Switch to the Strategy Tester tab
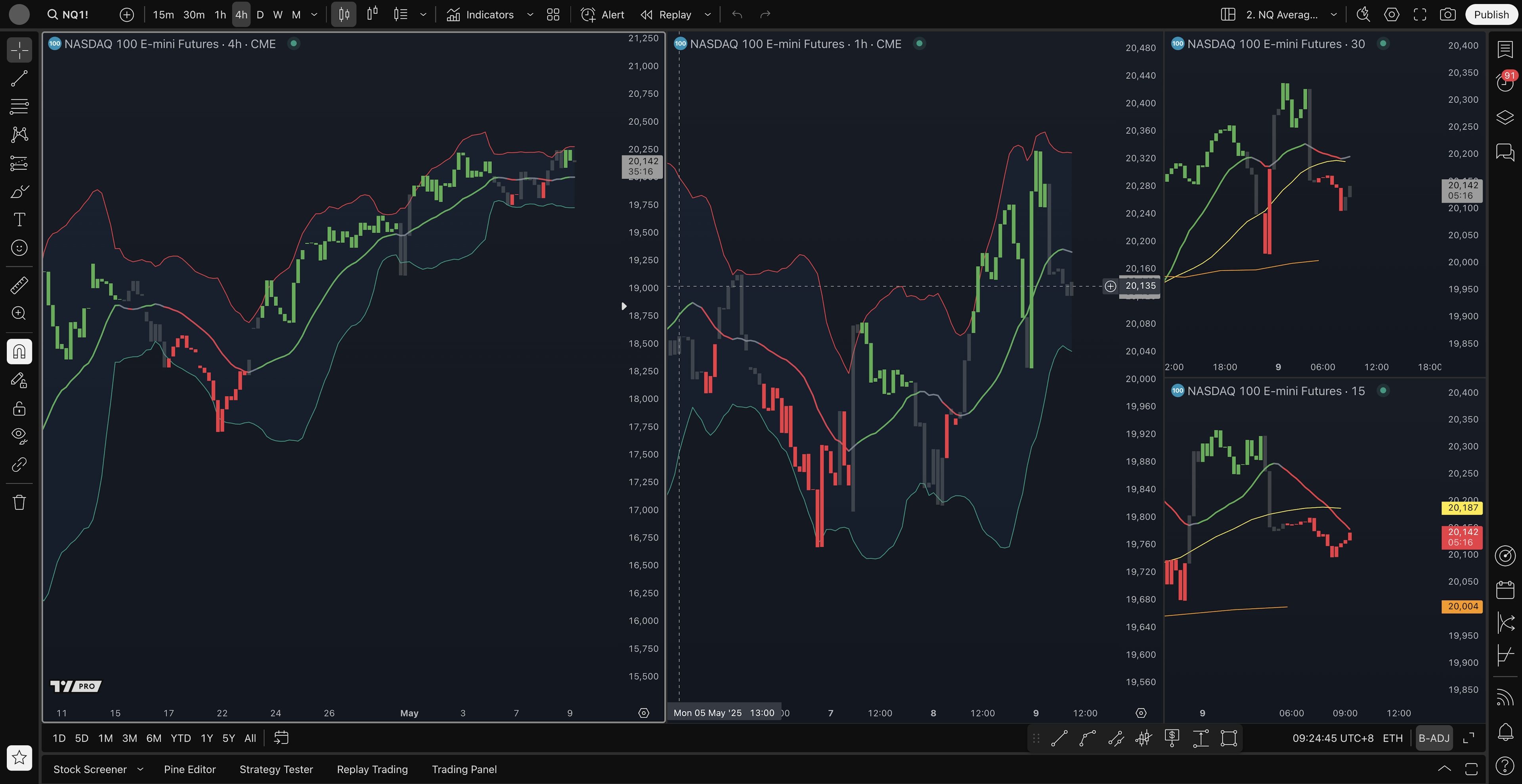This screenshot has height=784, width=1522. (x=276, y=769)
